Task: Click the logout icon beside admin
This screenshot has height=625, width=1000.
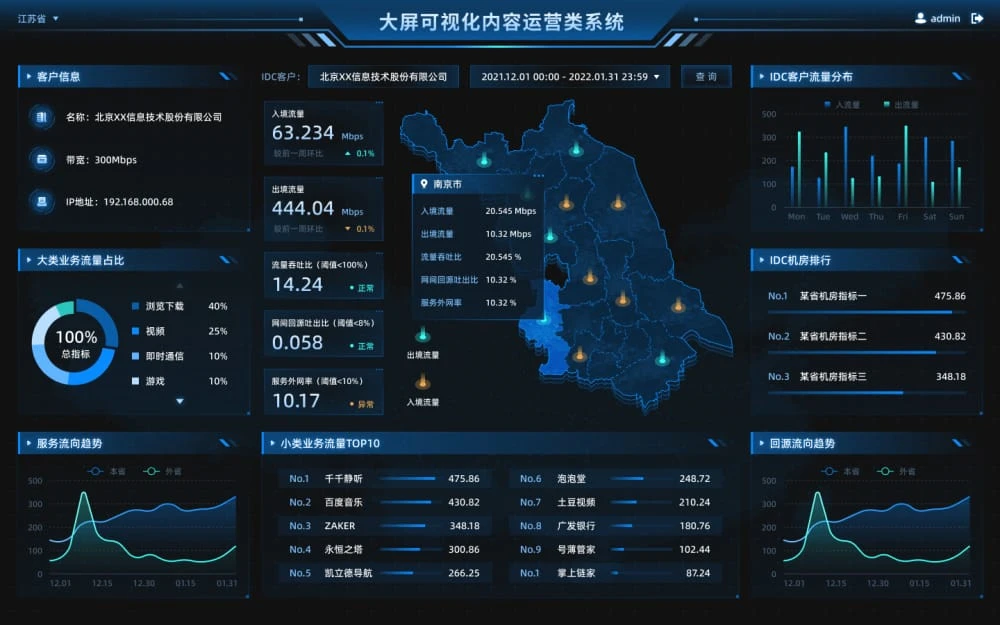Action: point(977,18)
